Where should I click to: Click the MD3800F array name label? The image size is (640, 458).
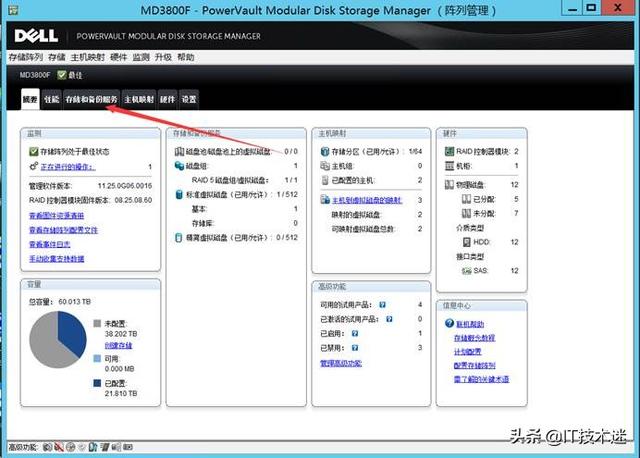(x=35, y=75)
